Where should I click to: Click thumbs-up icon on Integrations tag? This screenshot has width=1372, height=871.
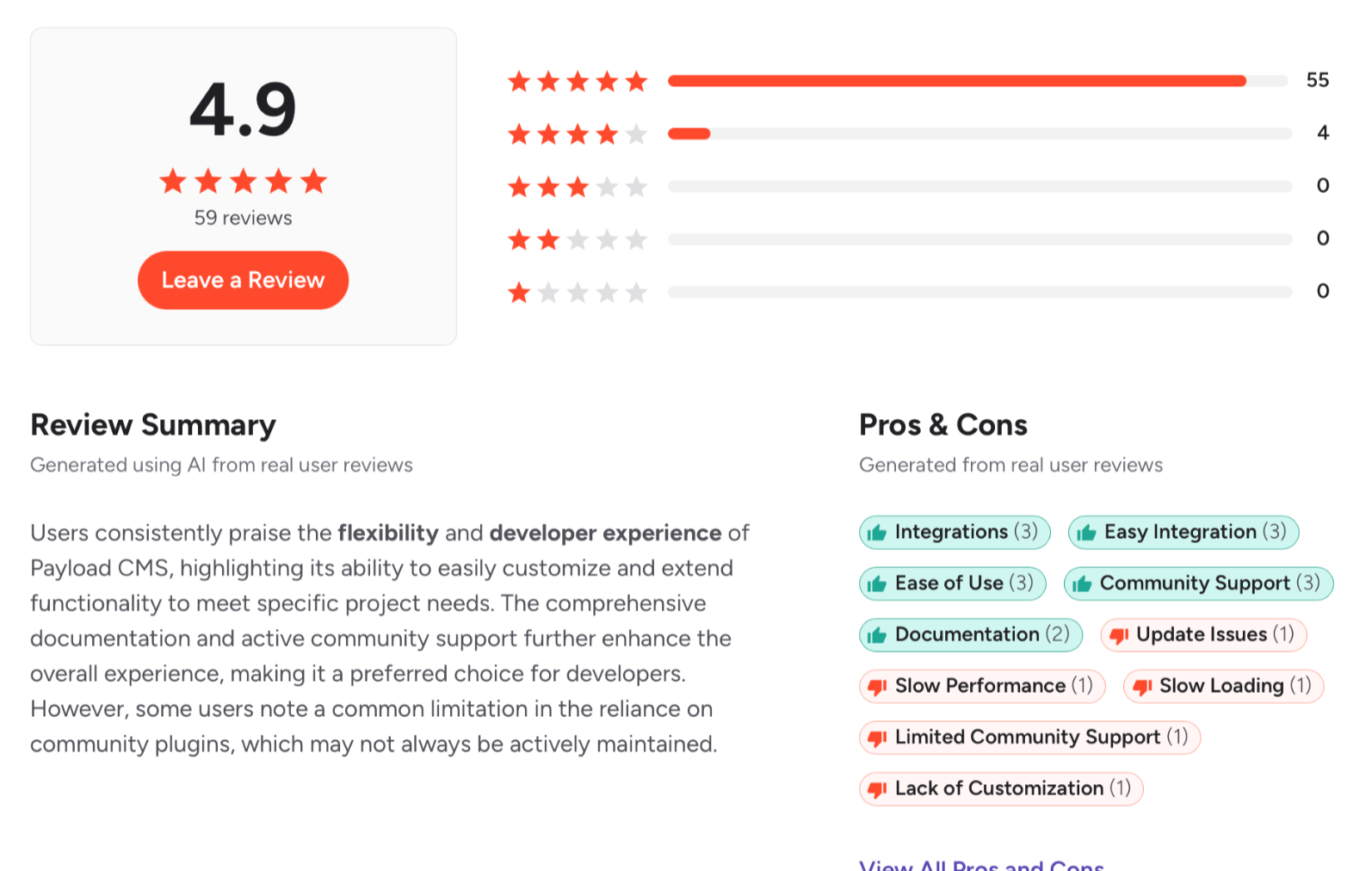click(x=877, y=533)
